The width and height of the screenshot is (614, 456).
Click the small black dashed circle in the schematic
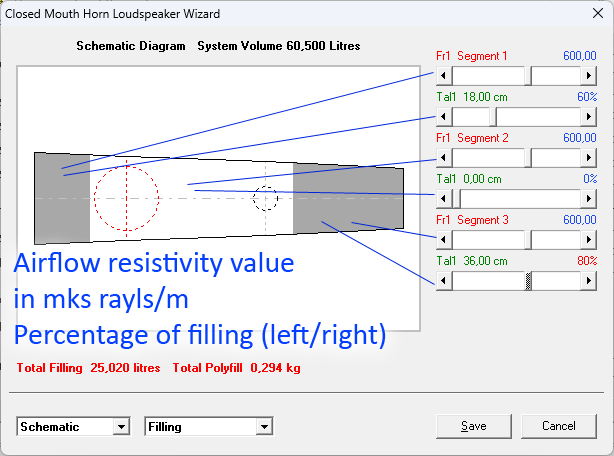tap(265, 198)
